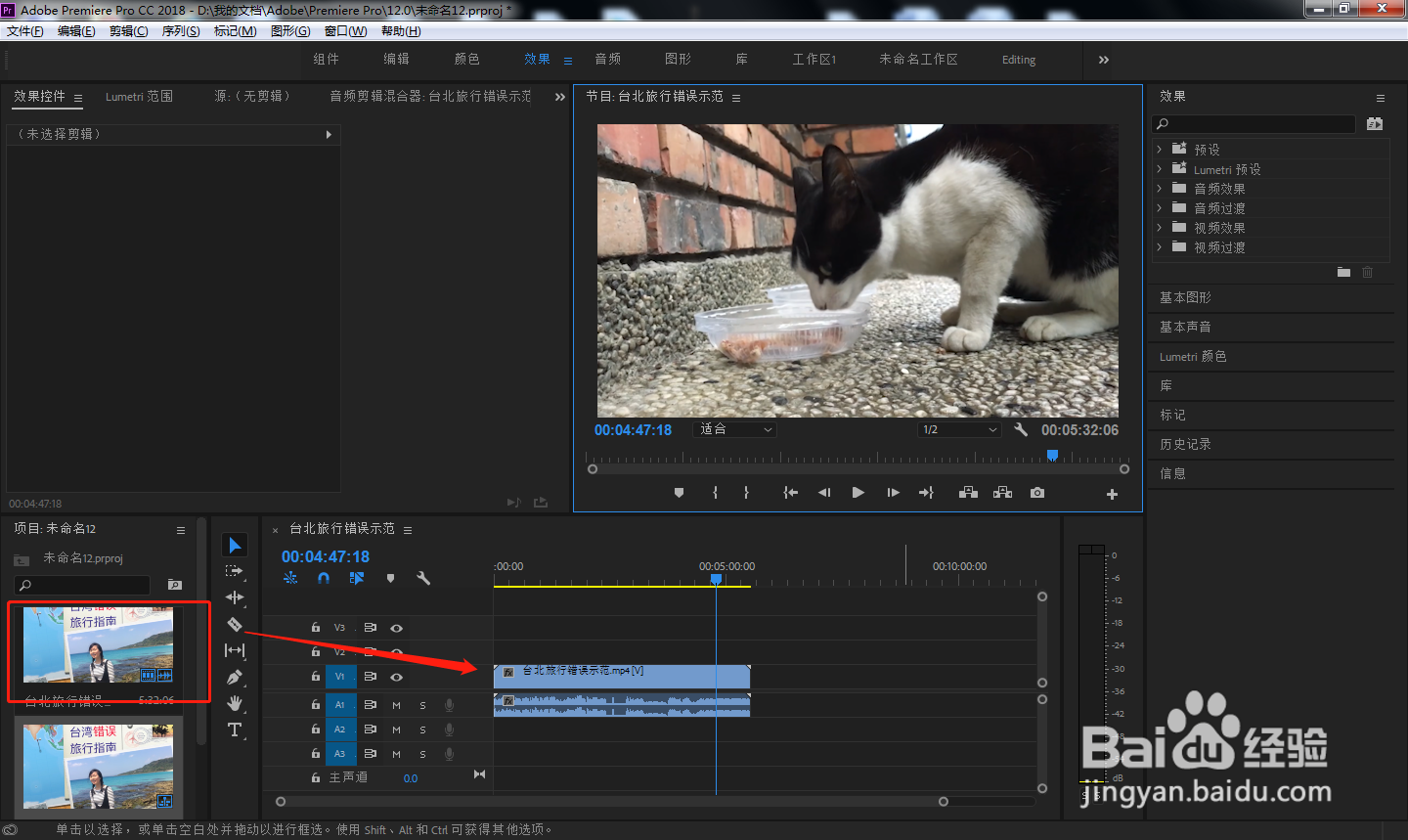This screenshot has height=840, width=1408.
Task: Toggle Snap magnet in timeline
Action: 324,578
